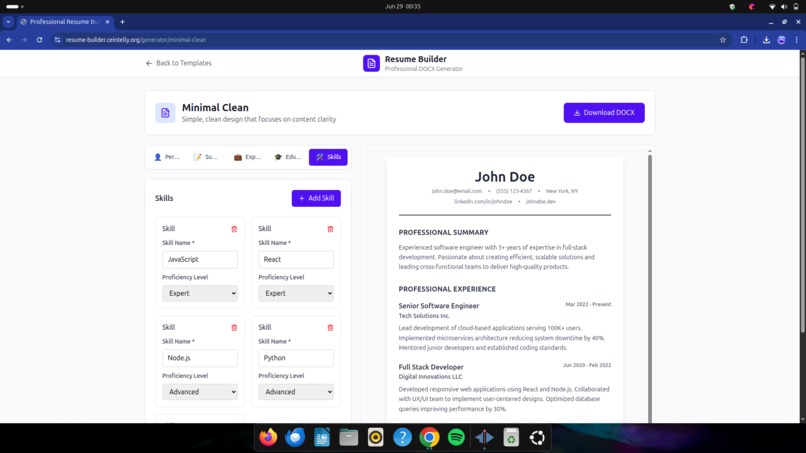Launch Thunderbird from the dock
806x453 pixels.
click(295, 438)
